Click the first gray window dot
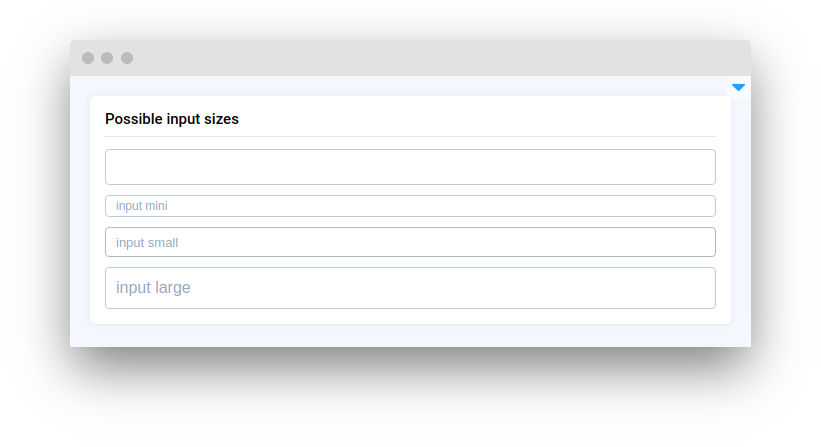 click(x=88, y=58)
